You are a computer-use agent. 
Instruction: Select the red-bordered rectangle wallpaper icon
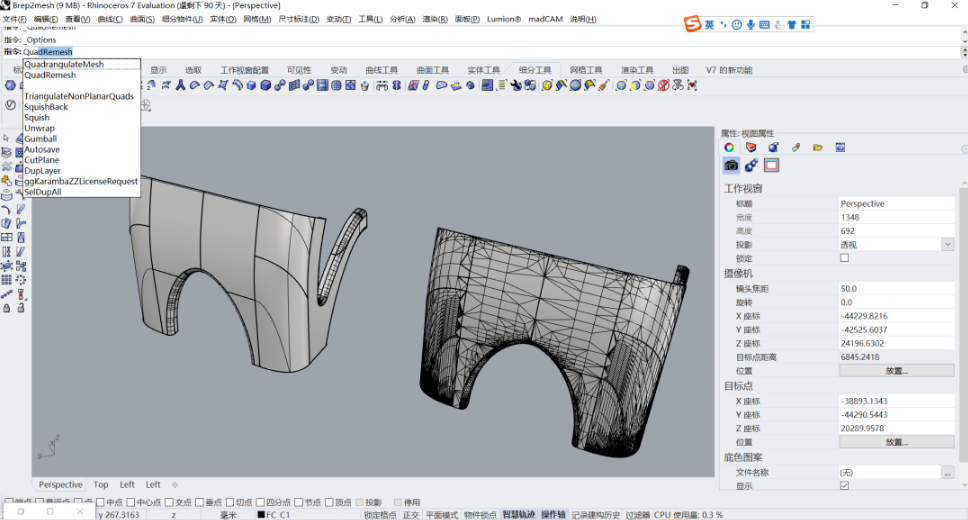pyautogui.click(x=772, y=166)
